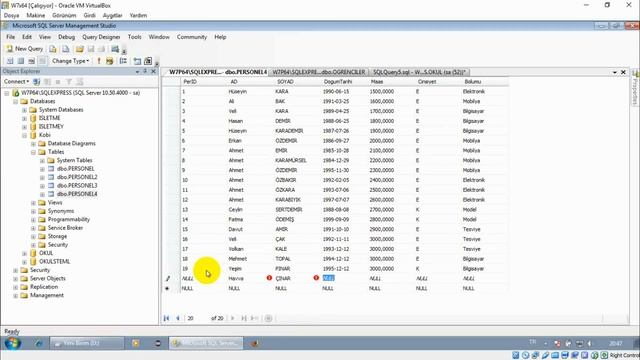Click the new record navigation icon

(x=254, y=318)
